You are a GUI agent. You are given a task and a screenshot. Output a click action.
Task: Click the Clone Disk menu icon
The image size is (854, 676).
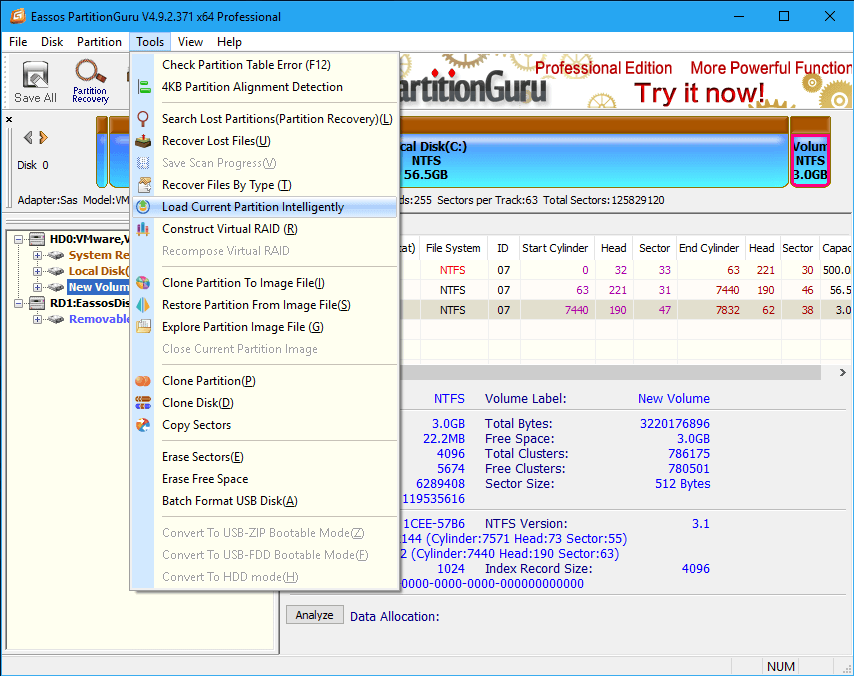pos(143,403)
